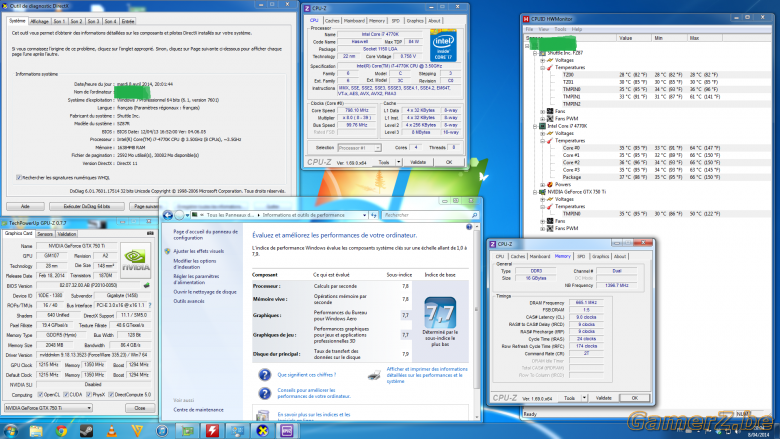Click the printer icon in the performance window
Screen dimensions: 780x439
[374, 375]
